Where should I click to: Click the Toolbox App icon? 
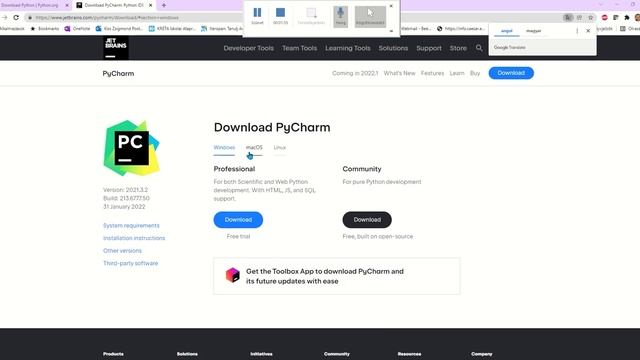click(x=233, y=275)
